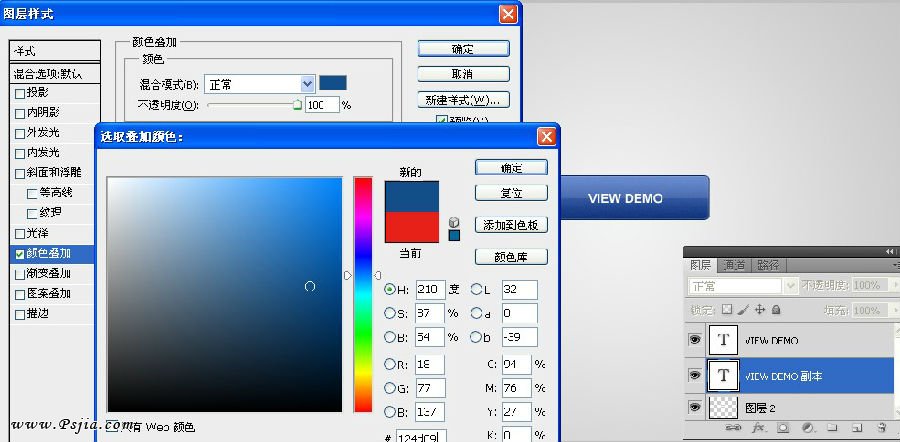Click the create new layer icon
The image size is (900, 442).
pos(855,428)
